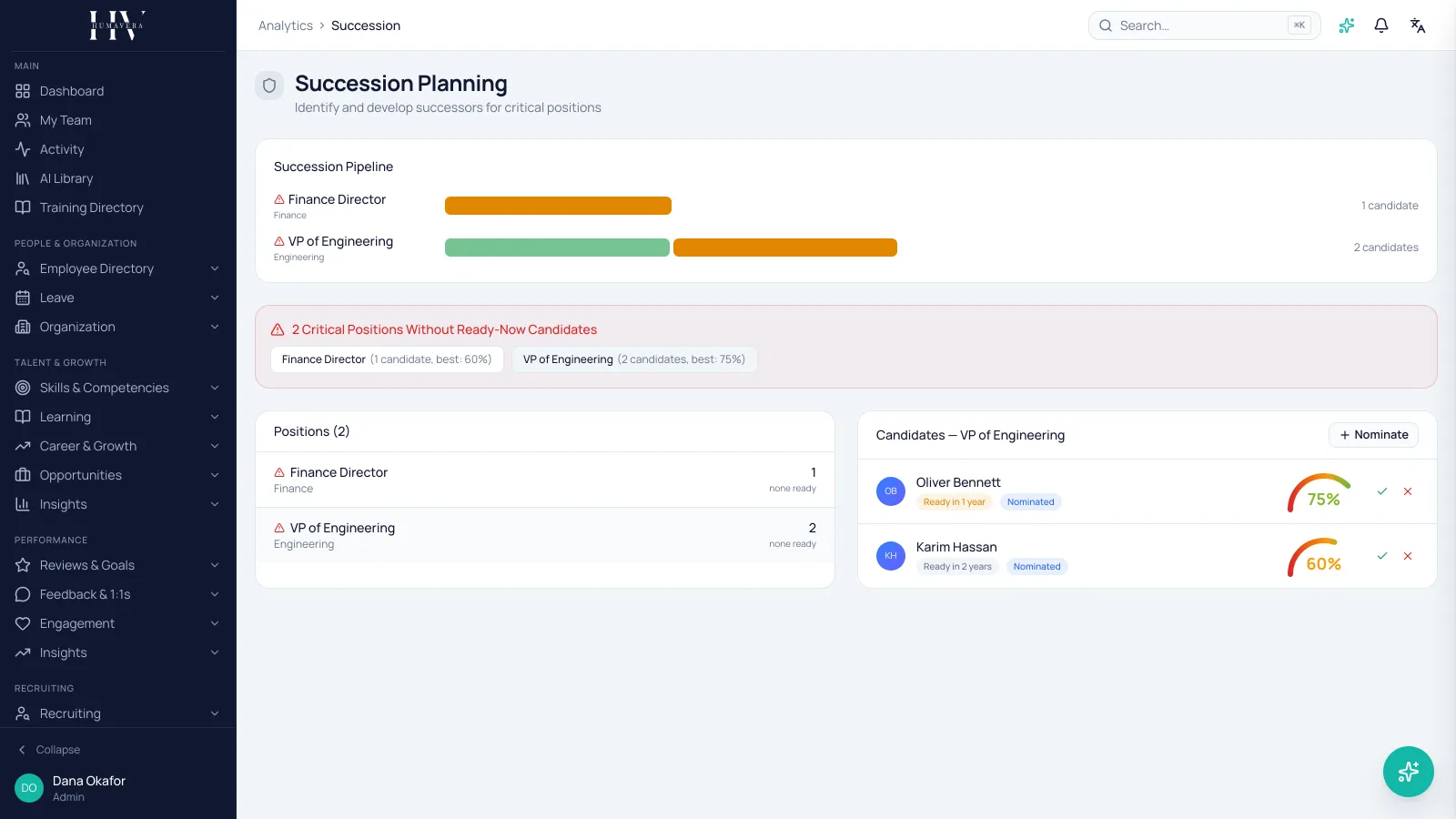Open the floating AI assistant button

click(1409, 772)
